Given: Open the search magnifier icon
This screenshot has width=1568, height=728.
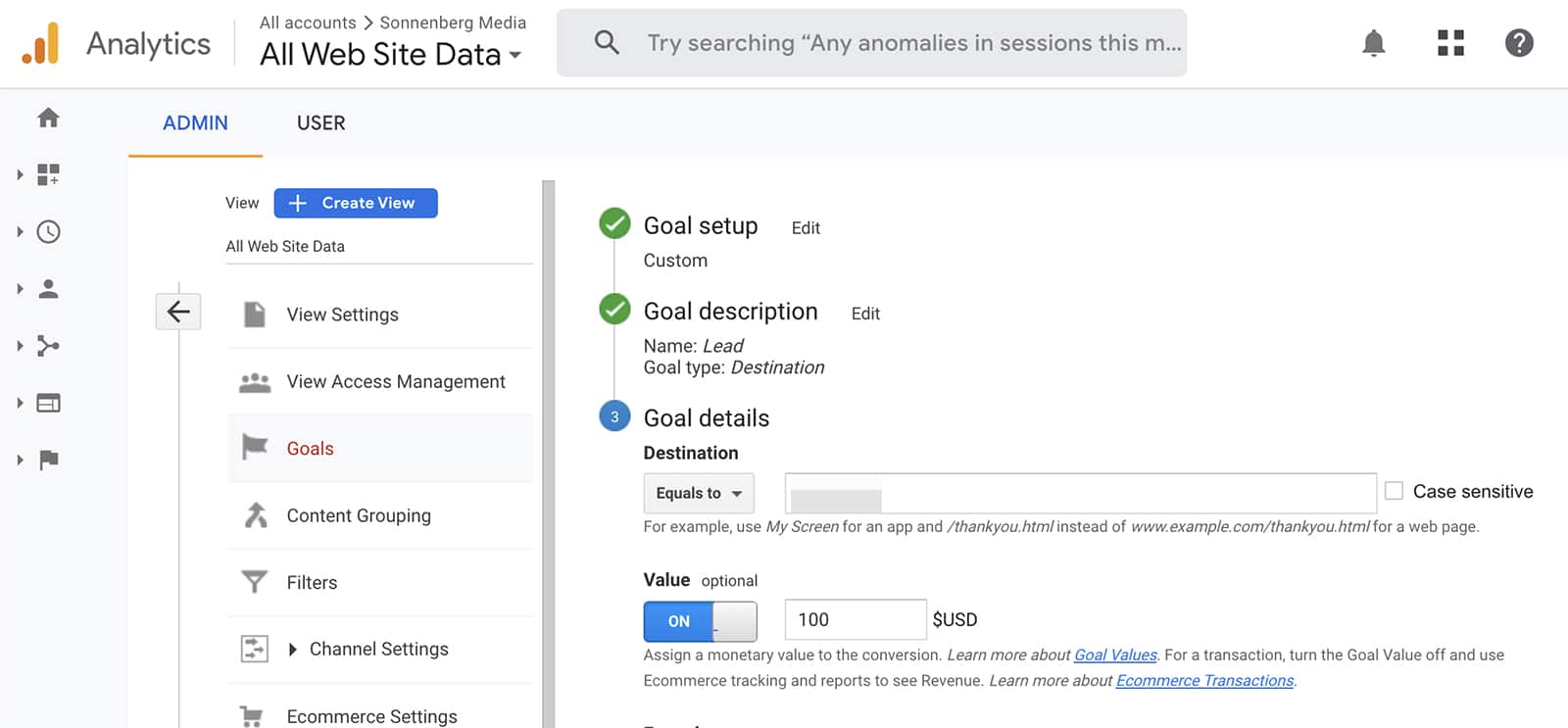Looking at the screenshot, I should [607, 42].
